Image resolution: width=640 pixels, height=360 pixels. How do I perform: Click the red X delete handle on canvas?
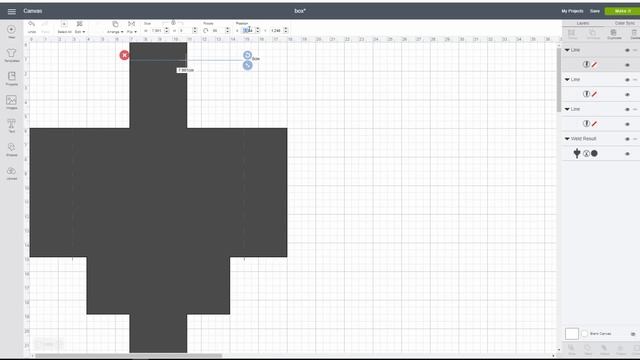[x=124, y=55]
